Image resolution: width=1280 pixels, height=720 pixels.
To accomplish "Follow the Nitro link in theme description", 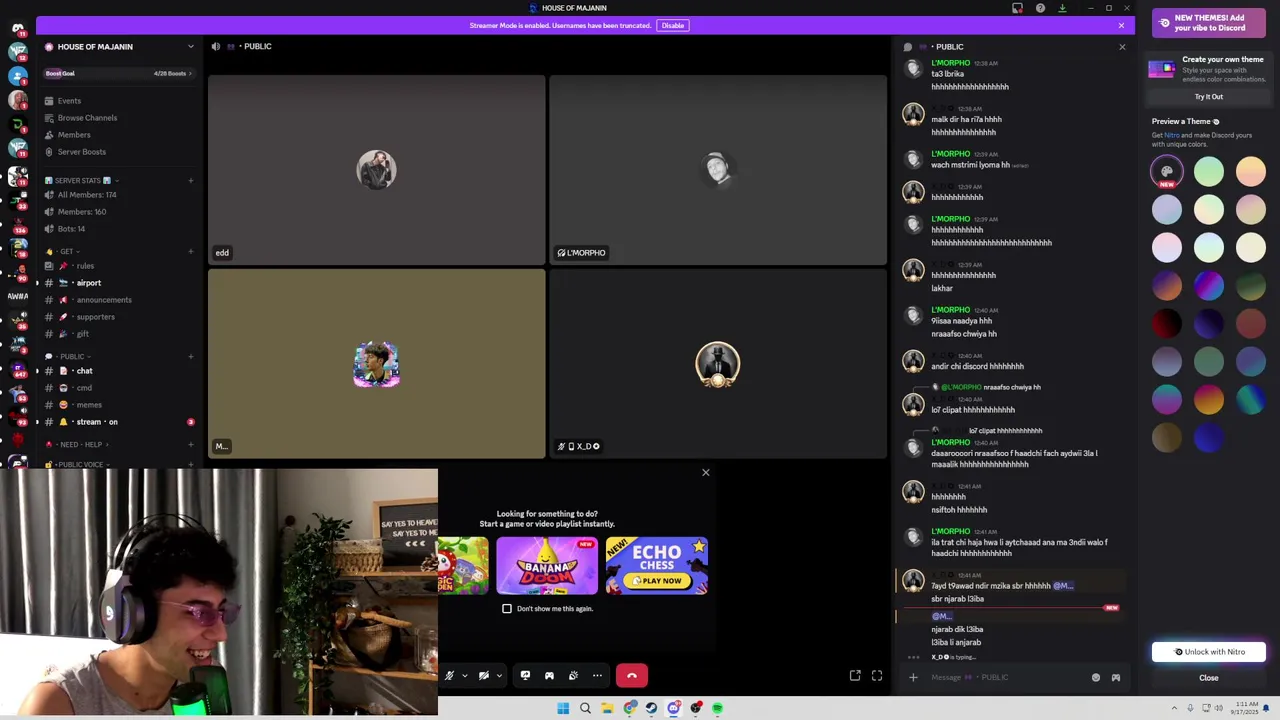I will pos(1171,135).
